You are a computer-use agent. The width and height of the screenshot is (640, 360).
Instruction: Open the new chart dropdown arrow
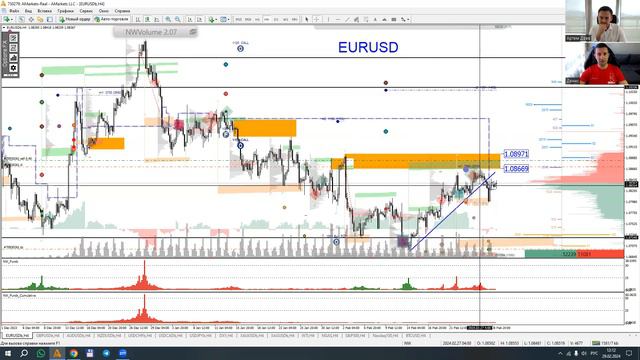(x=12, y=19)
